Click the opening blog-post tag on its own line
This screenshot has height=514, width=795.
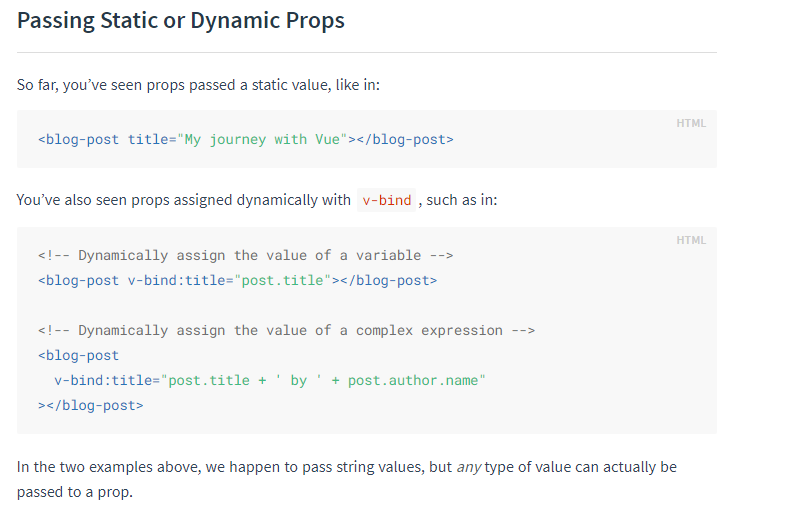point(79,355)
